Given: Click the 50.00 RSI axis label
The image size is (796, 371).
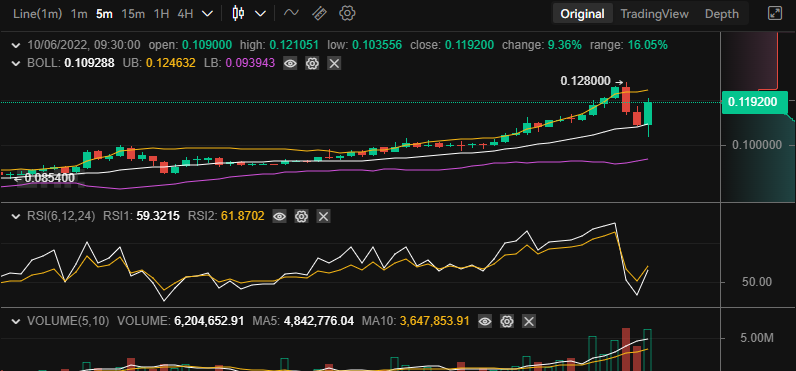Looking at the screenshot, I should tap(757, 282).
